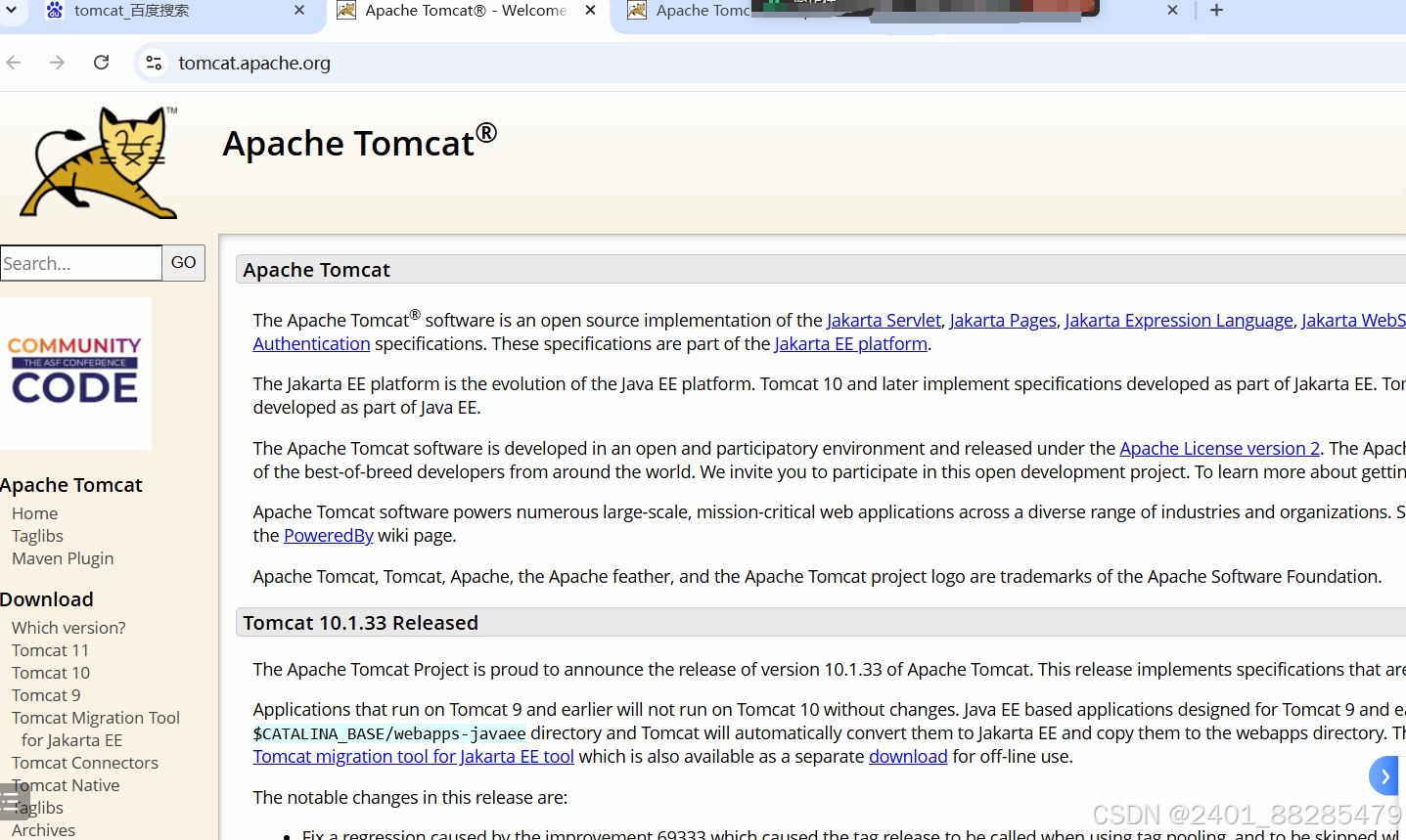This screenshot has width=1406, height=840.
Task: Click the PoweredBy wiki link
Action: pyautogui.click(x=328, y=535)
